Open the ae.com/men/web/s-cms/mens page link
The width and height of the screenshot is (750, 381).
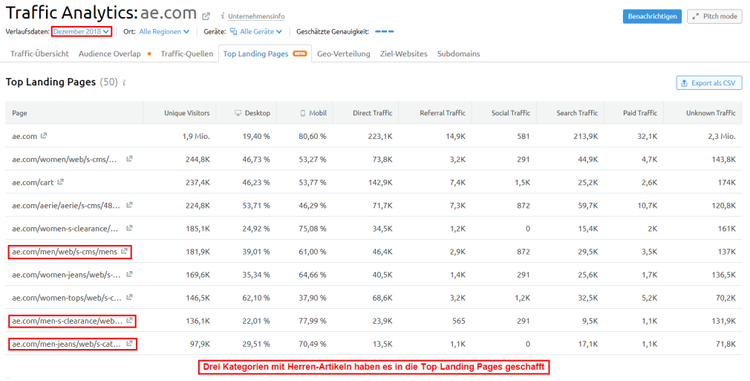click(65, 251)
